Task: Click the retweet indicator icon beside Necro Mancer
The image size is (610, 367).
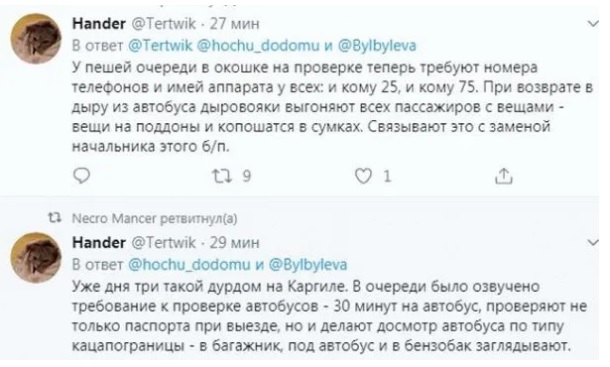Action: [x=54, y=218]
